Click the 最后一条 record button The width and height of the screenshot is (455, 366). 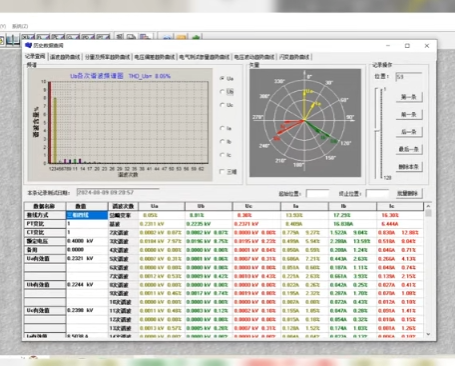pos(409,149)
